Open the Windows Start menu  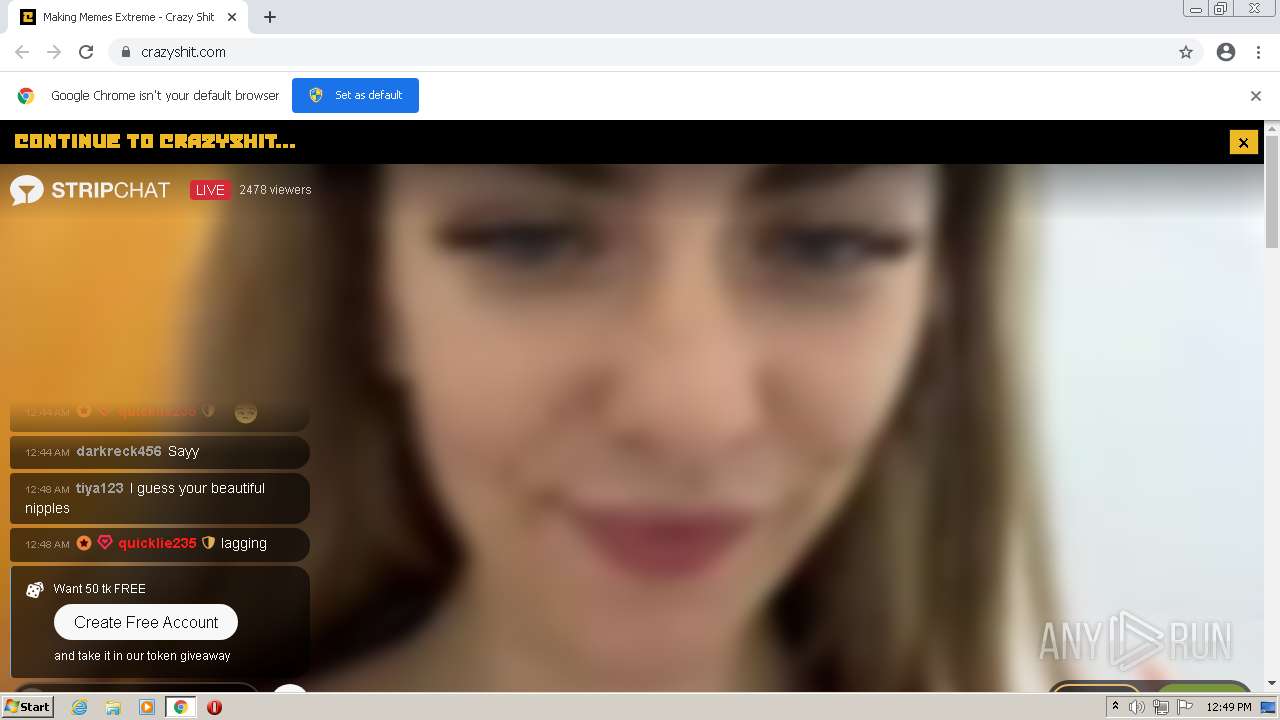click(28, 706)
